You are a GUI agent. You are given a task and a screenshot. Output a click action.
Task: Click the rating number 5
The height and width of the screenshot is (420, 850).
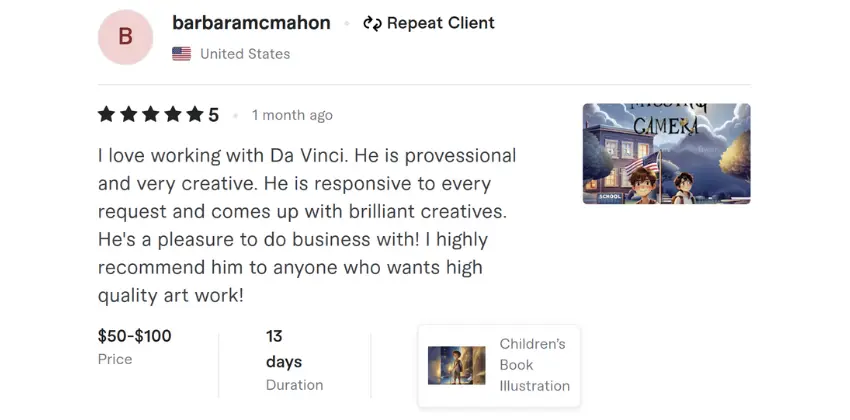pyautogui.click(x=214, y=115)
